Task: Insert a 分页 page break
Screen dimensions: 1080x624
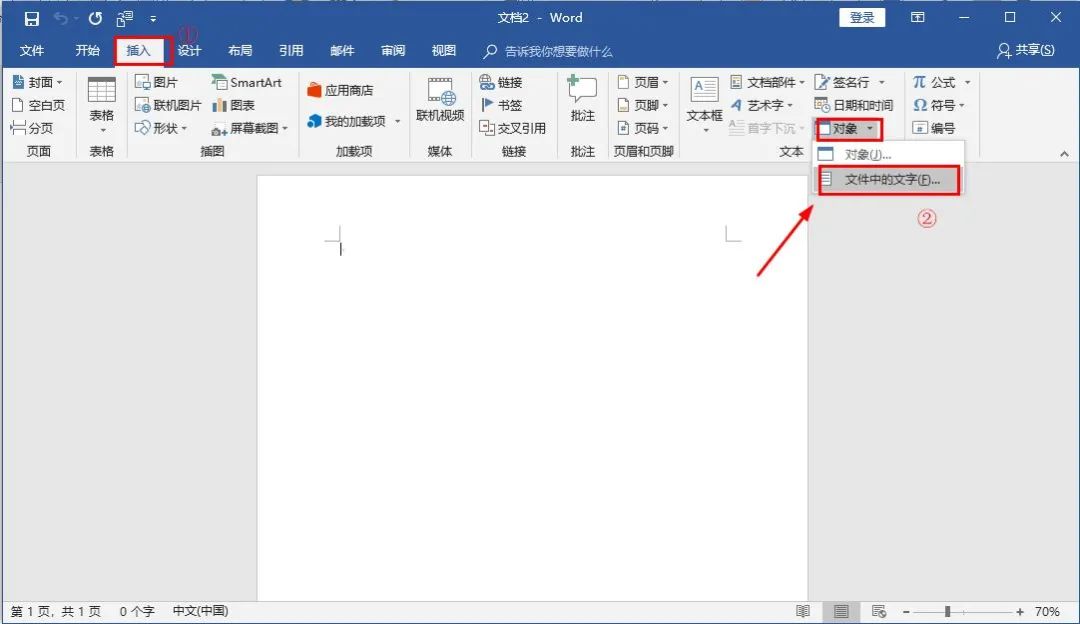Action: coord(32,128)
